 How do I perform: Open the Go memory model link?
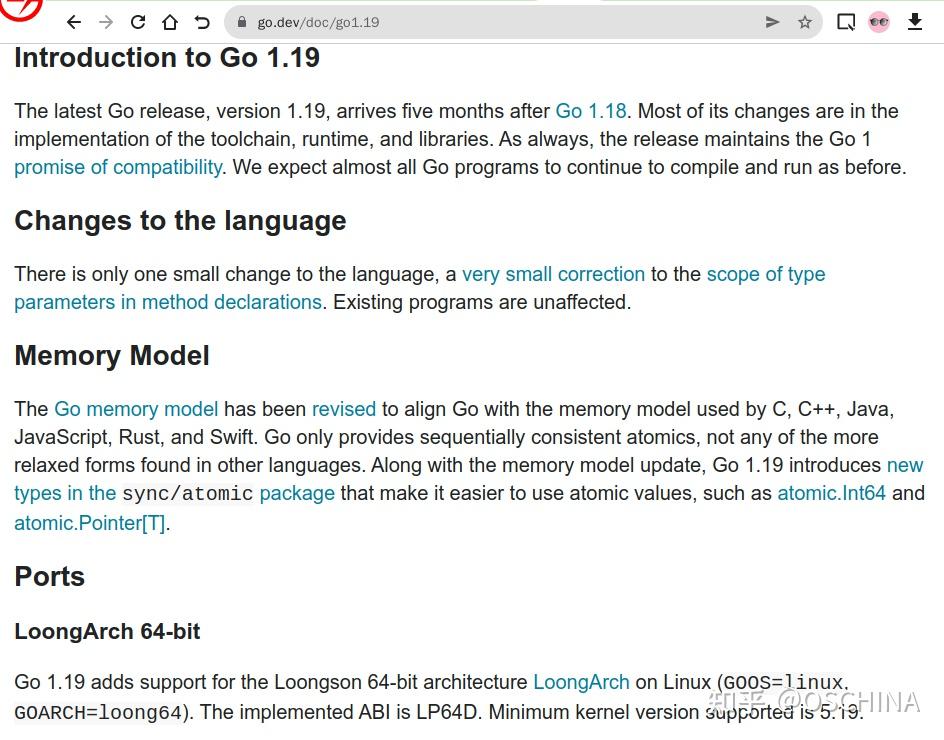pos(136,409)
